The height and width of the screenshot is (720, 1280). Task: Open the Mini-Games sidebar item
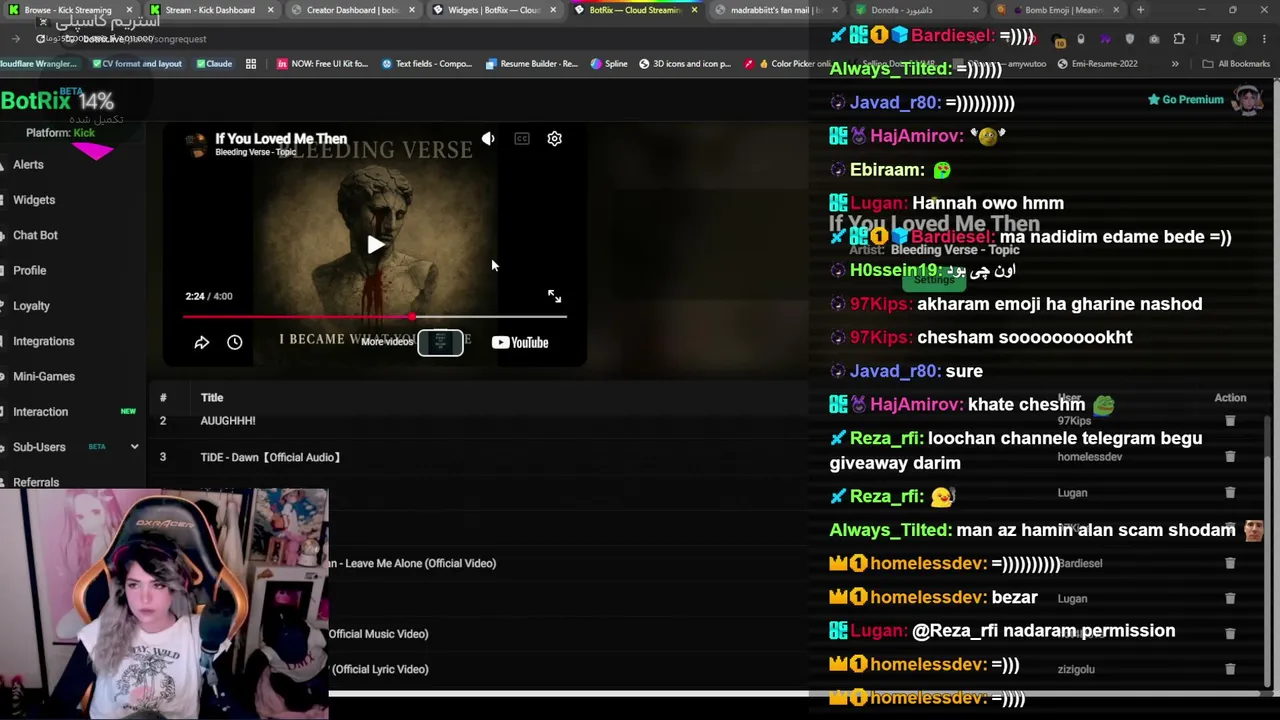[44, 376]
